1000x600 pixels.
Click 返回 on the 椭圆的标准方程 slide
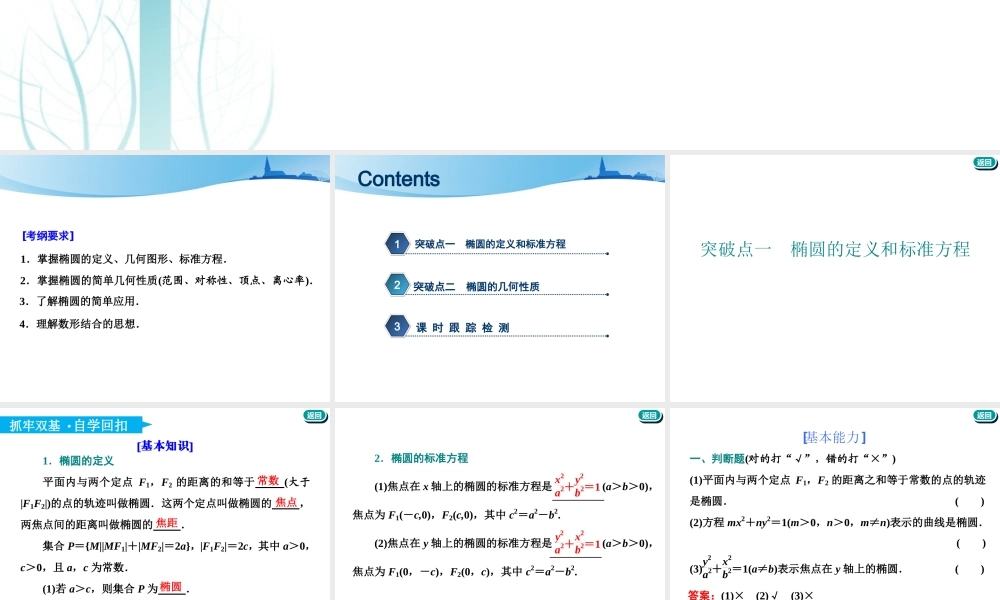(x=650, y=416)
